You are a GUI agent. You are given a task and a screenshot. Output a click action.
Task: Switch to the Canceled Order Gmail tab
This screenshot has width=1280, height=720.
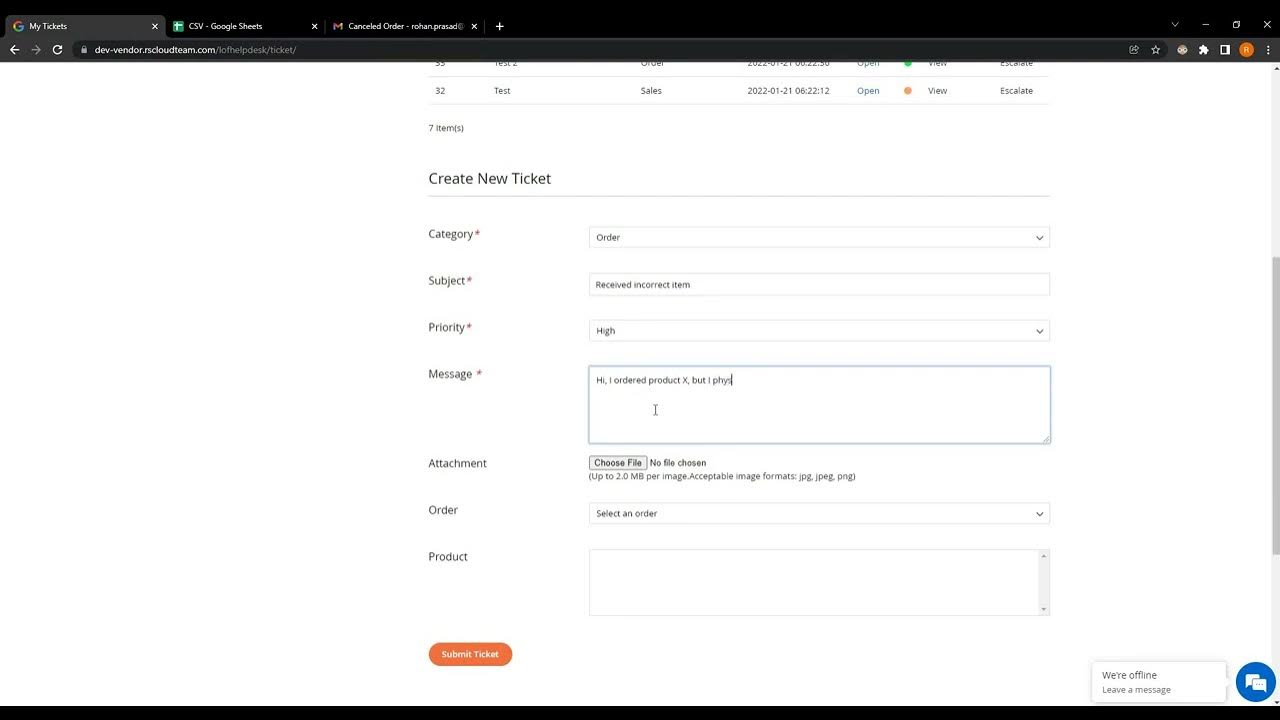(404, 26)
